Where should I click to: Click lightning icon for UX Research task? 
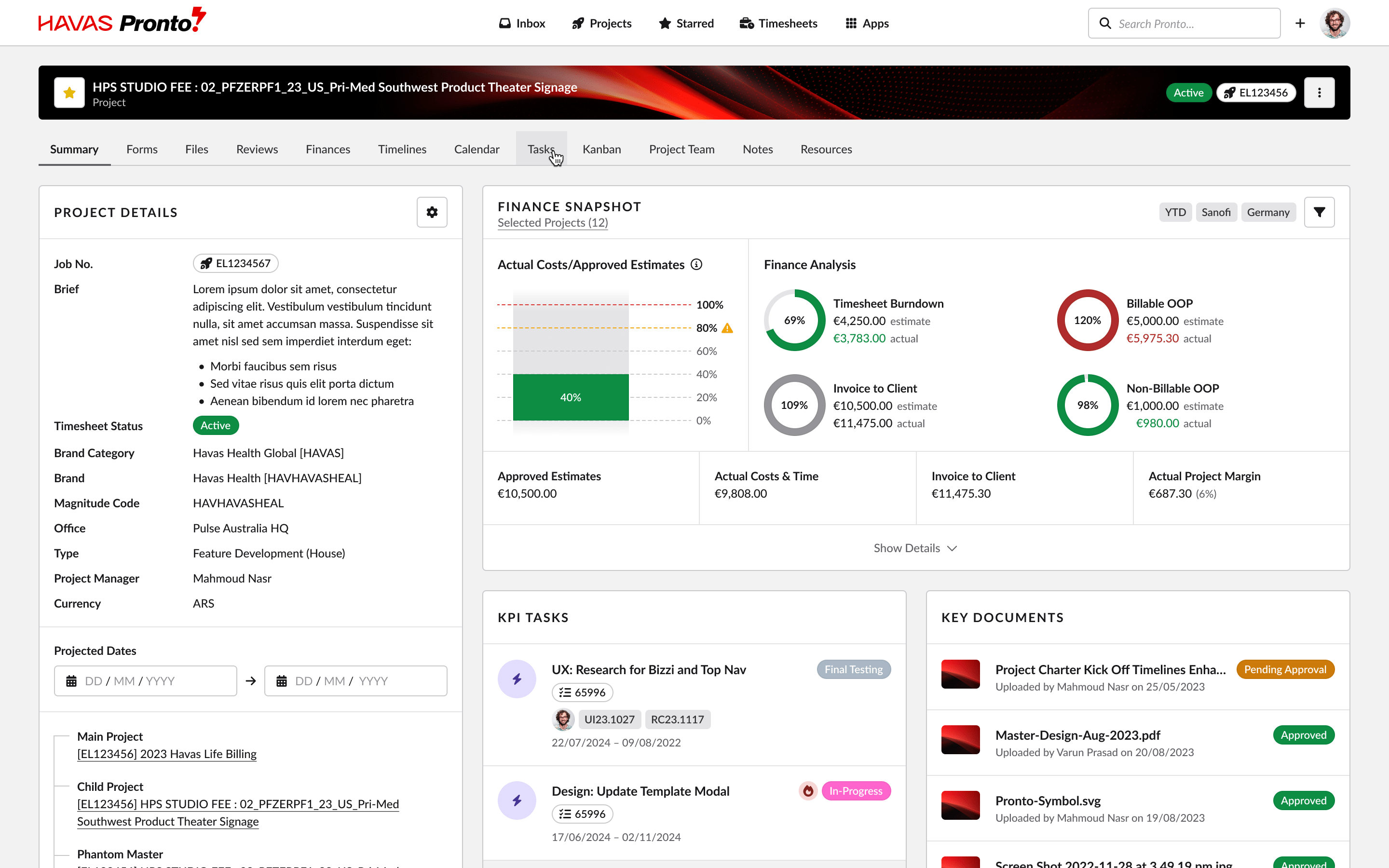pyautogui.click(x=517, y=679)
